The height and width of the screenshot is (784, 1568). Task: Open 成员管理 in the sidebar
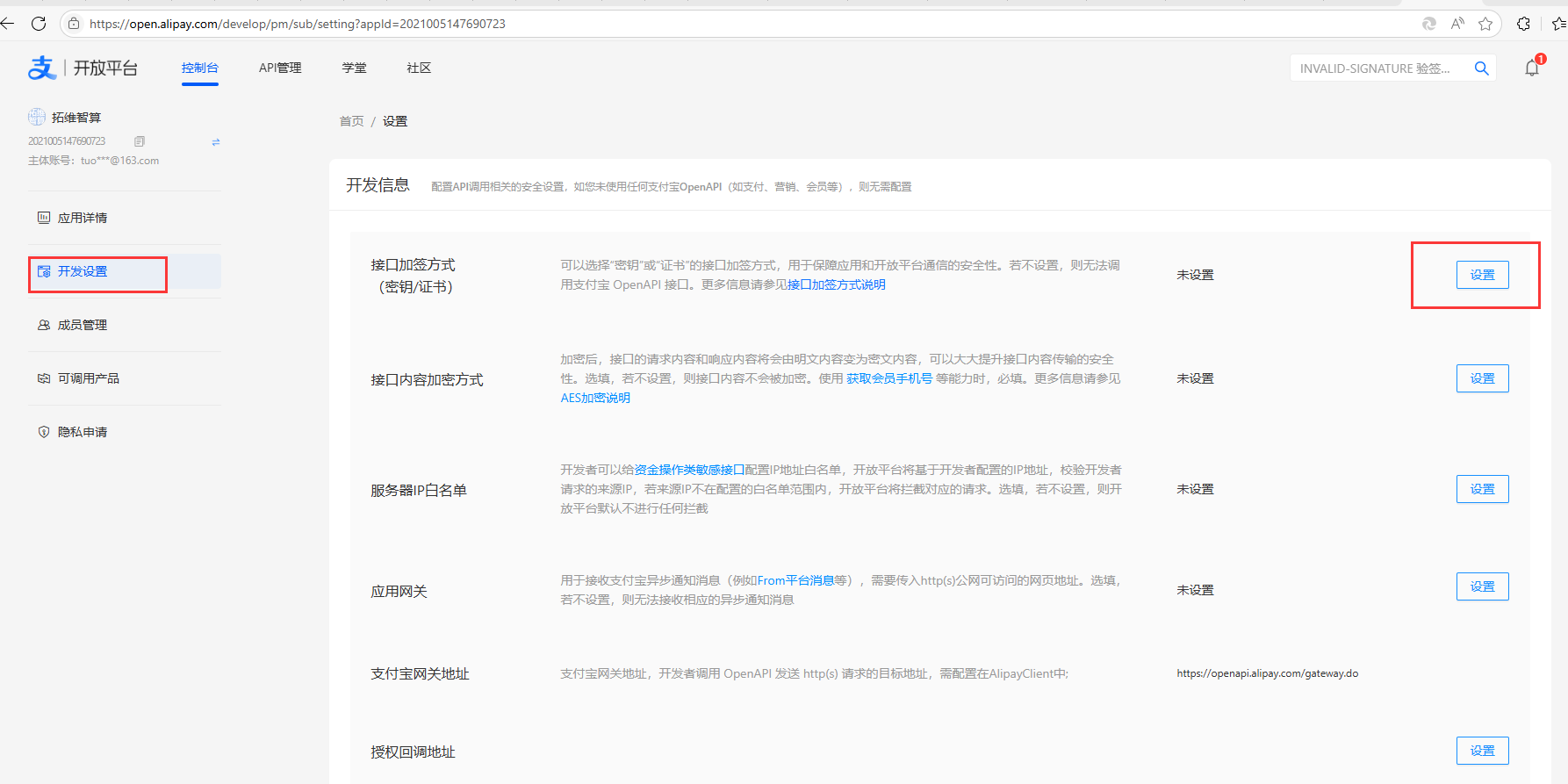click(x=125, y=325)
